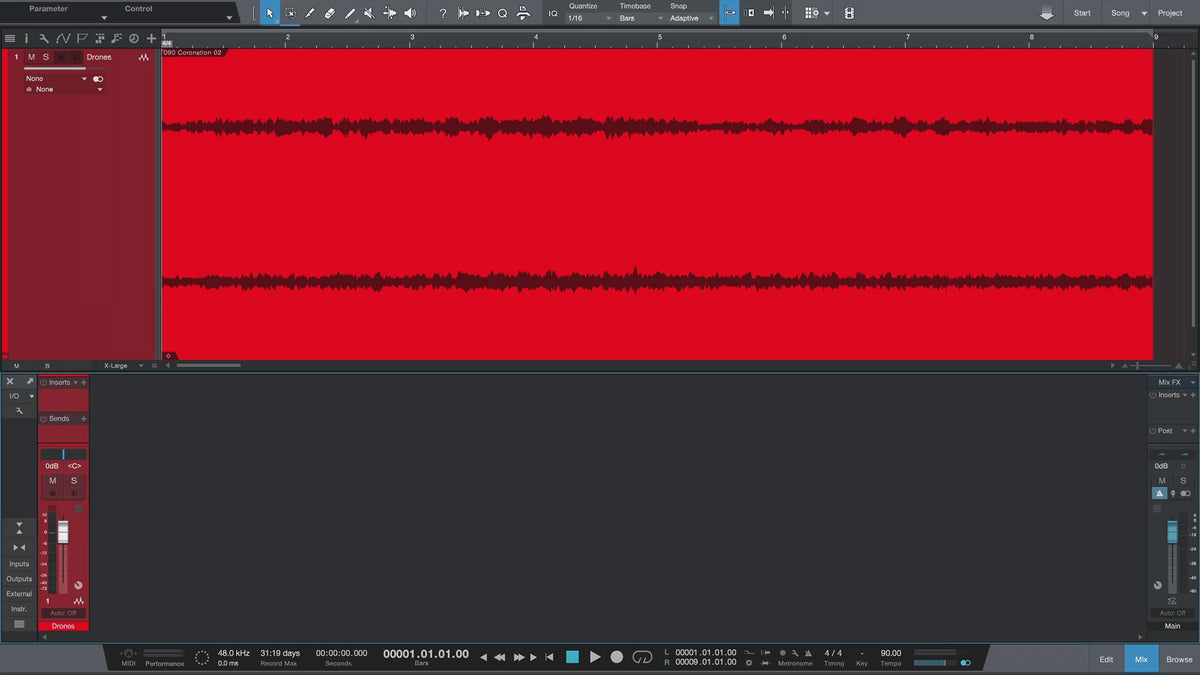Mute the Drones track in track list

[x=31, y=57]
